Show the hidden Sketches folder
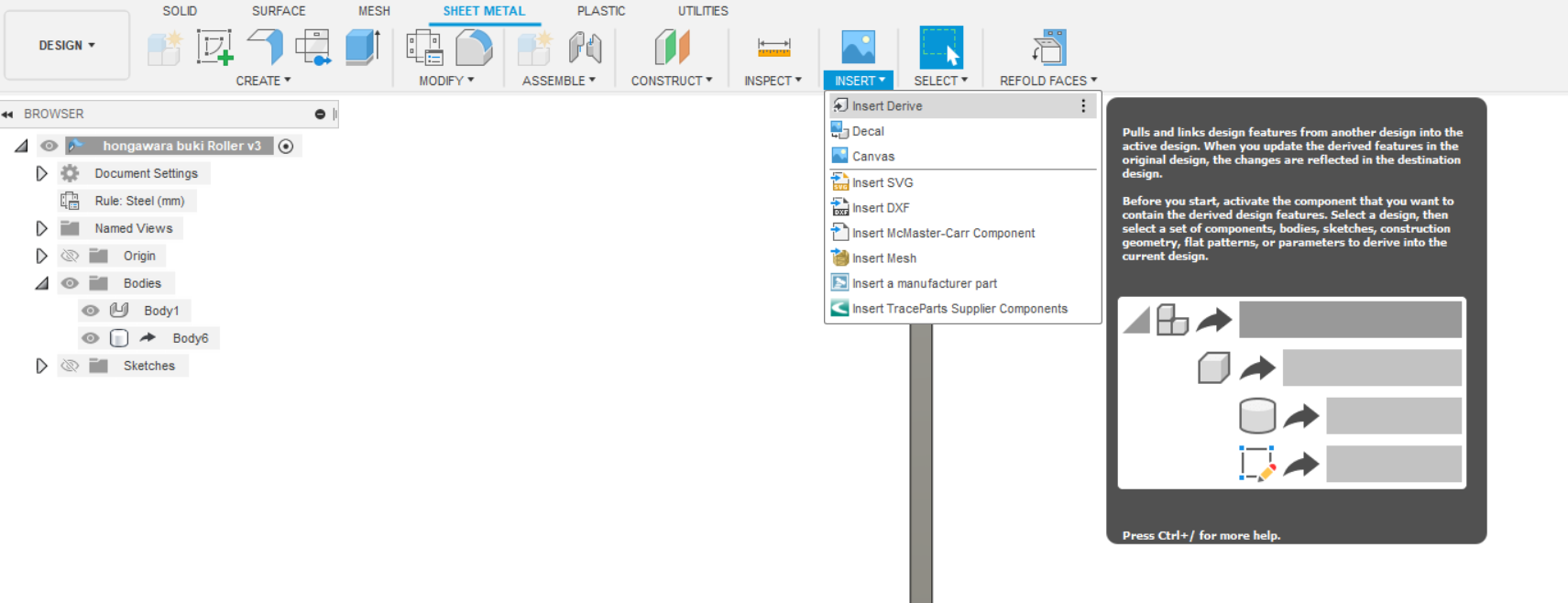 tap(70, 366)
